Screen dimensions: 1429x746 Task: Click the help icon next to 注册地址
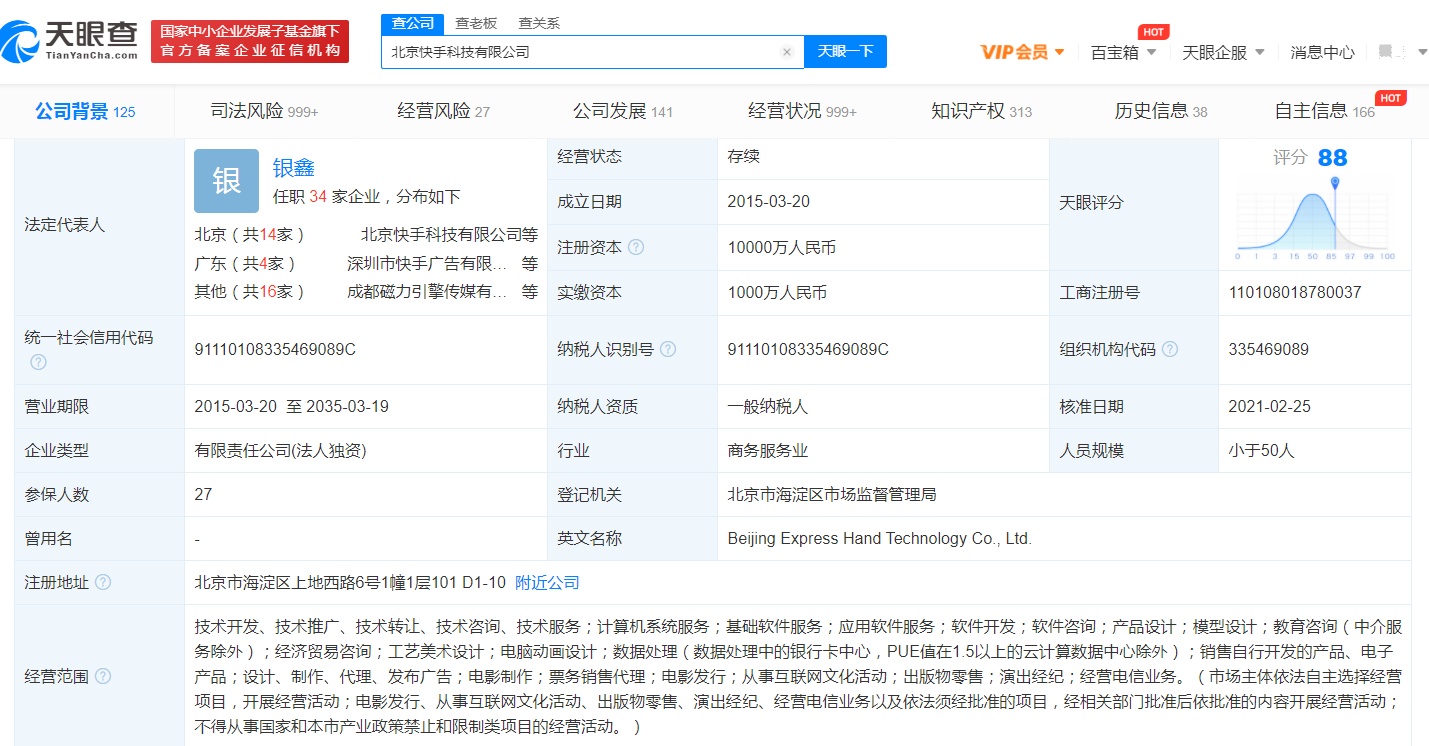pos(103,582)
